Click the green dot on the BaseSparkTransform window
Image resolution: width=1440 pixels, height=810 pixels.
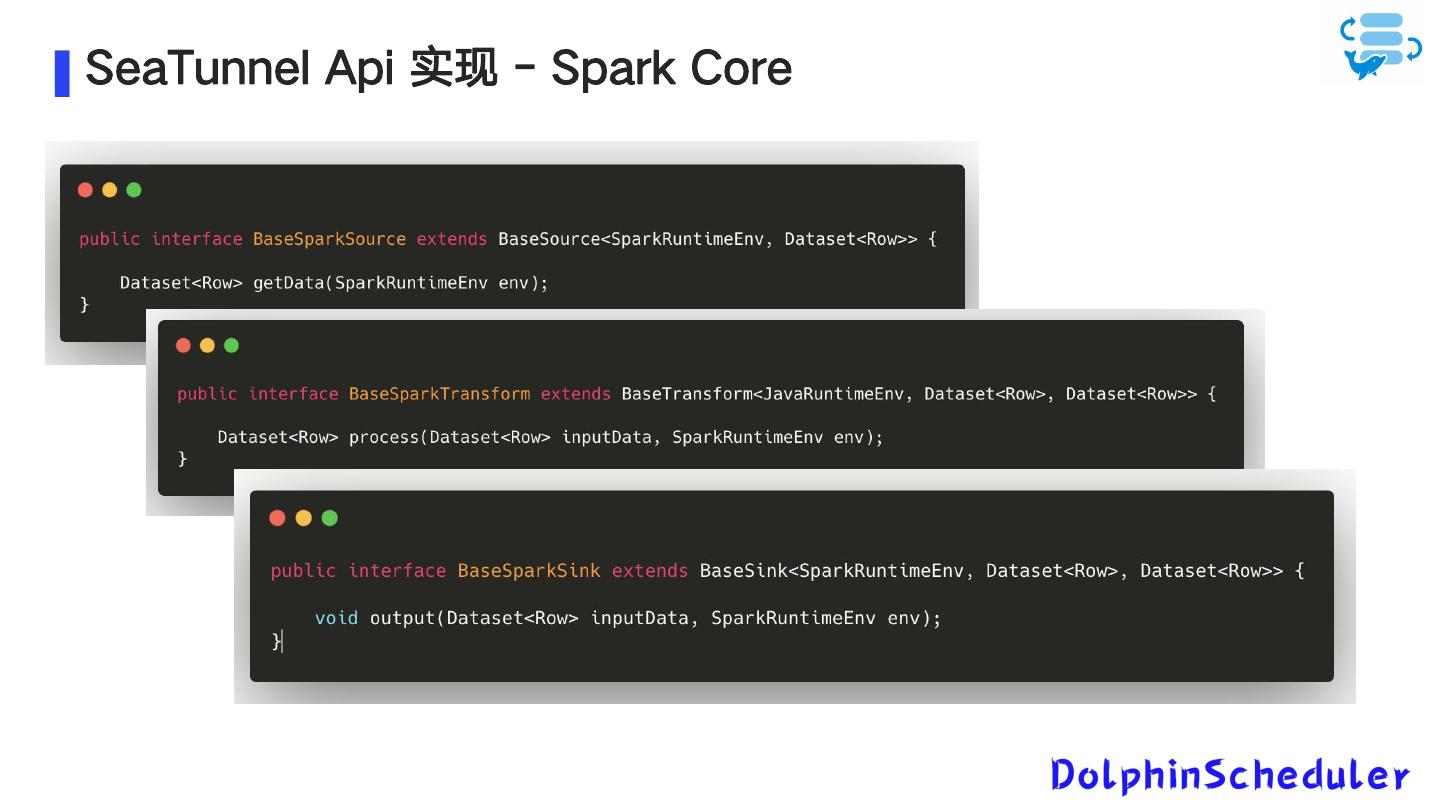(231, 345)
